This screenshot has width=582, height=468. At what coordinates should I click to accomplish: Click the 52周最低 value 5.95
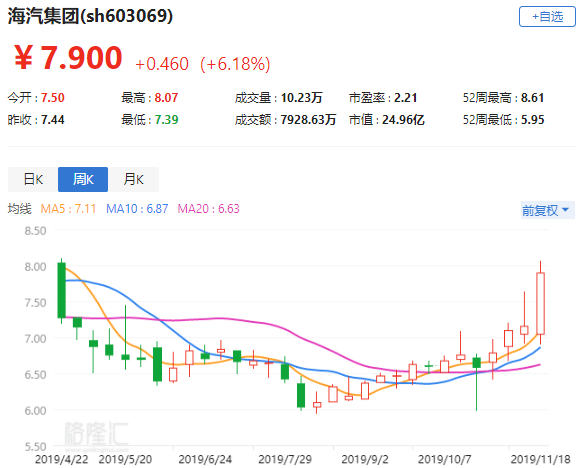(x=533, y=120)
